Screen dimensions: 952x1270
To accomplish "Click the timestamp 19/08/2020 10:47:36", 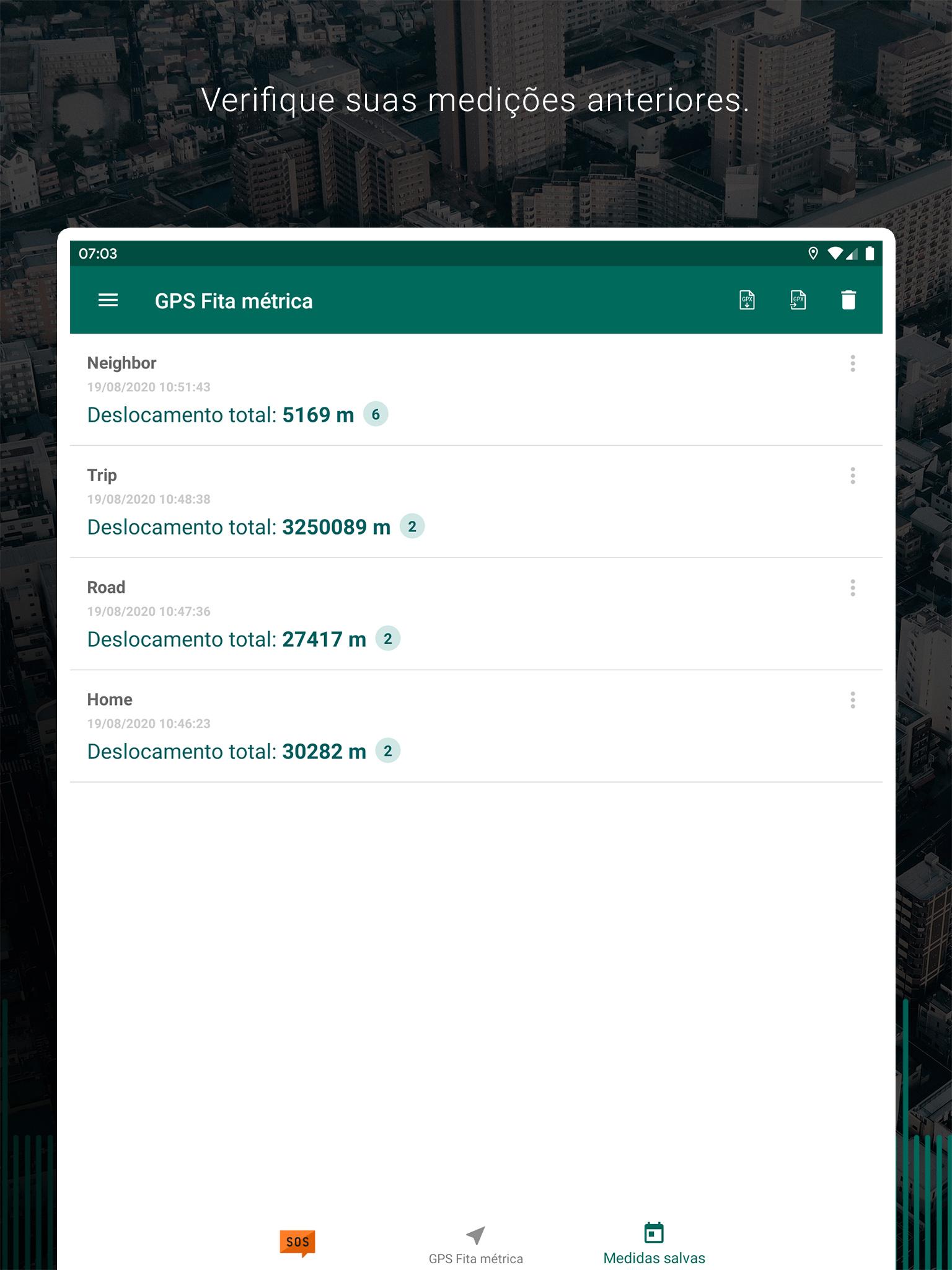I will pyautogui.click(x=149, y=611).
